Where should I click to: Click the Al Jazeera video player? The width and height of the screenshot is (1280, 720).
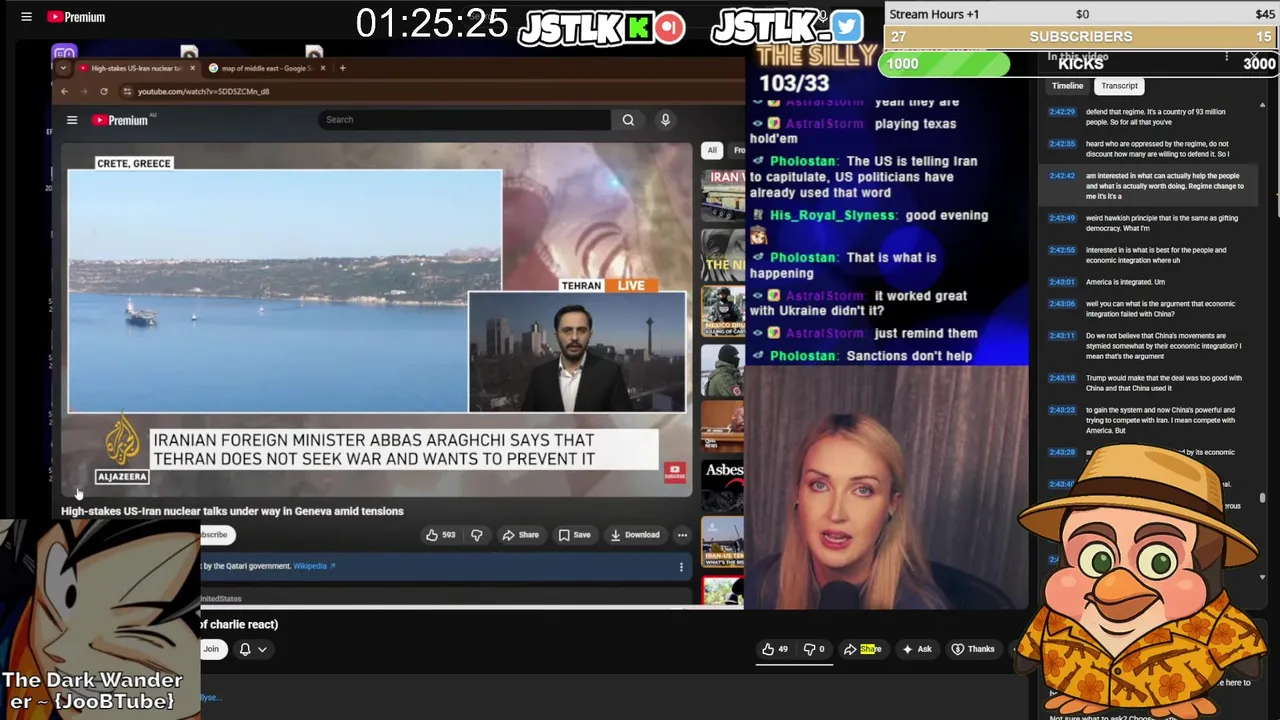pos(378,318)
